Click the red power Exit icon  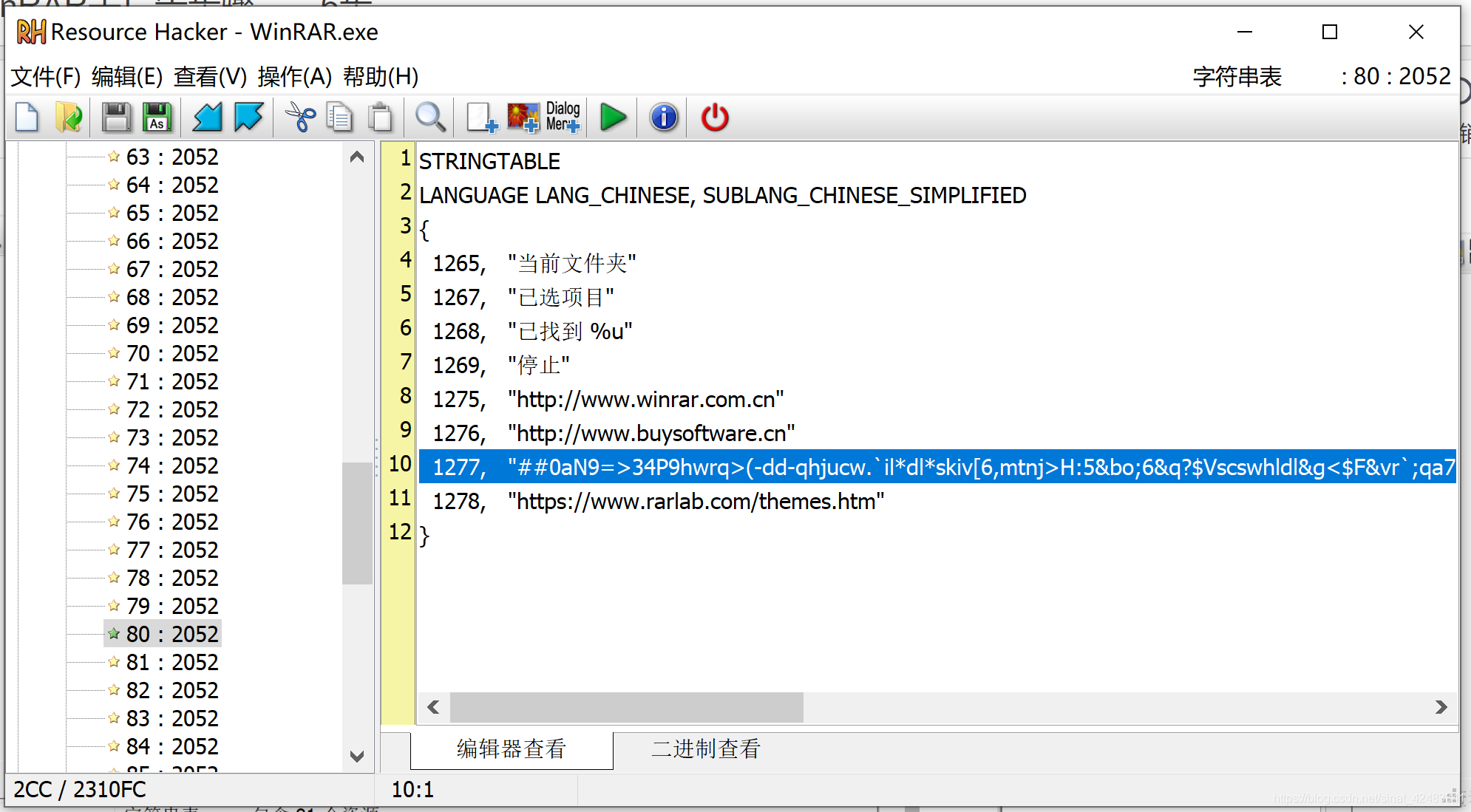tap(714, 117)
